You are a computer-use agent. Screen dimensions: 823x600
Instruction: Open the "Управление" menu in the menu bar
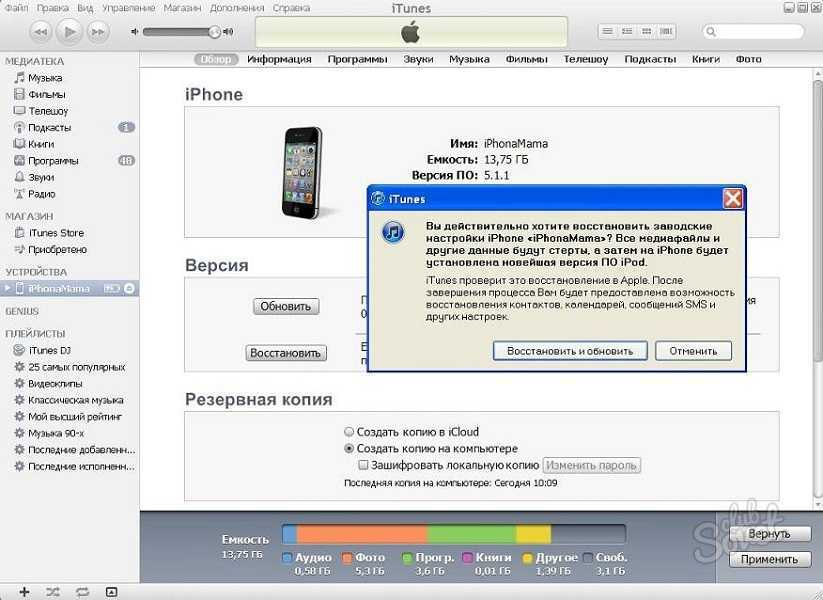pos(128,8)
